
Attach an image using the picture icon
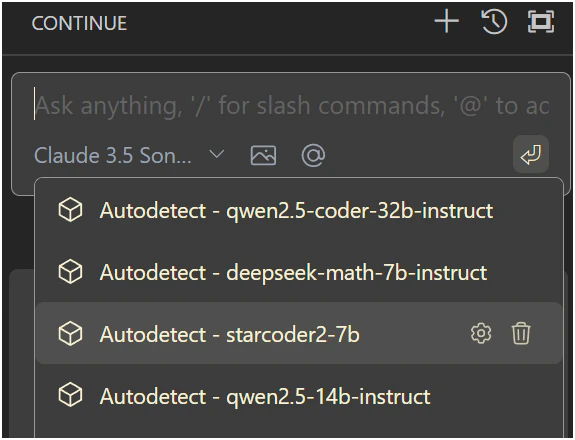pos(263,155)
